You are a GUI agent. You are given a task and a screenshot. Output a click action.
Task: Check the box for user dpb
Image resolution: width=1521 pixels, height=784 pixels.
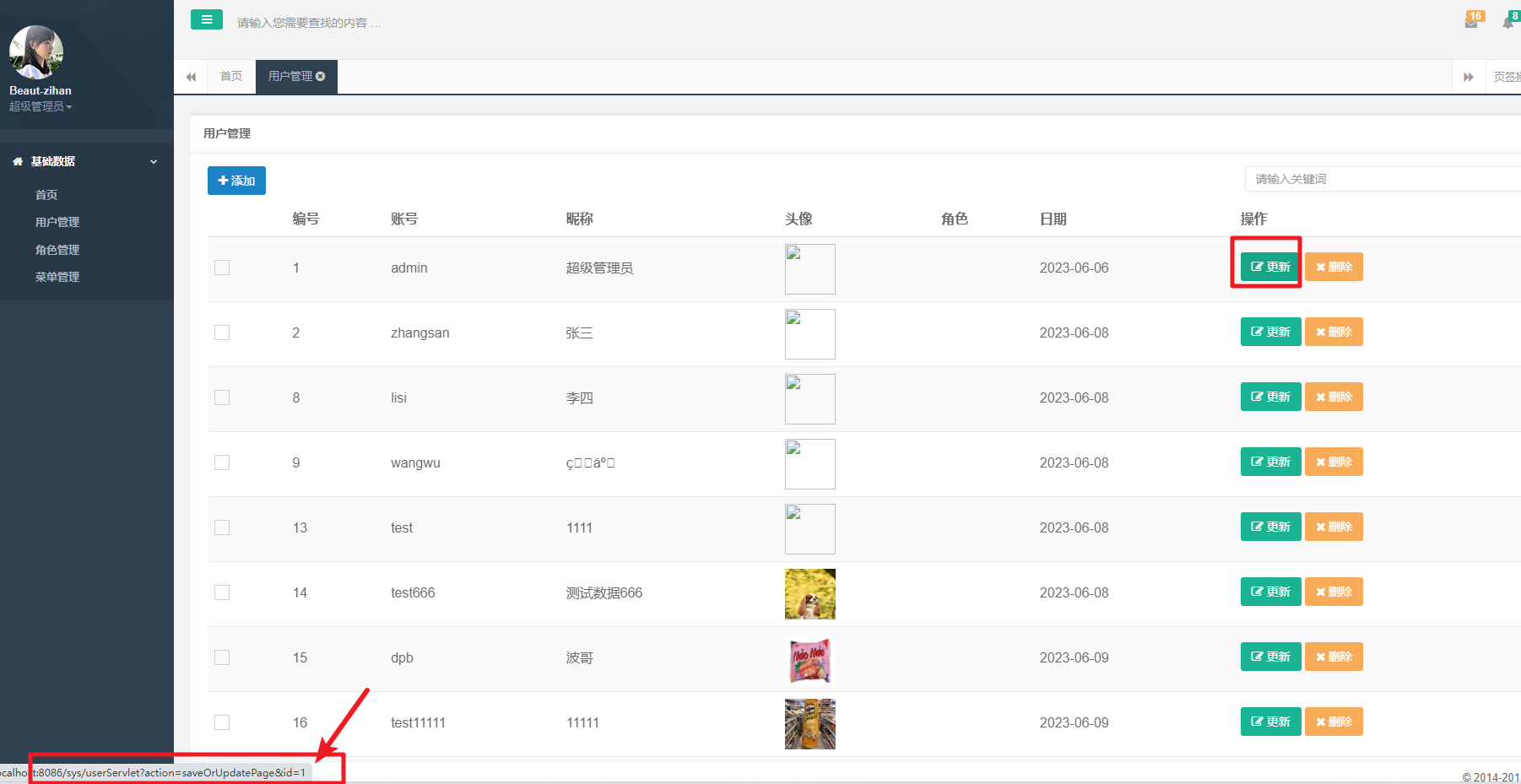[222, 657]
